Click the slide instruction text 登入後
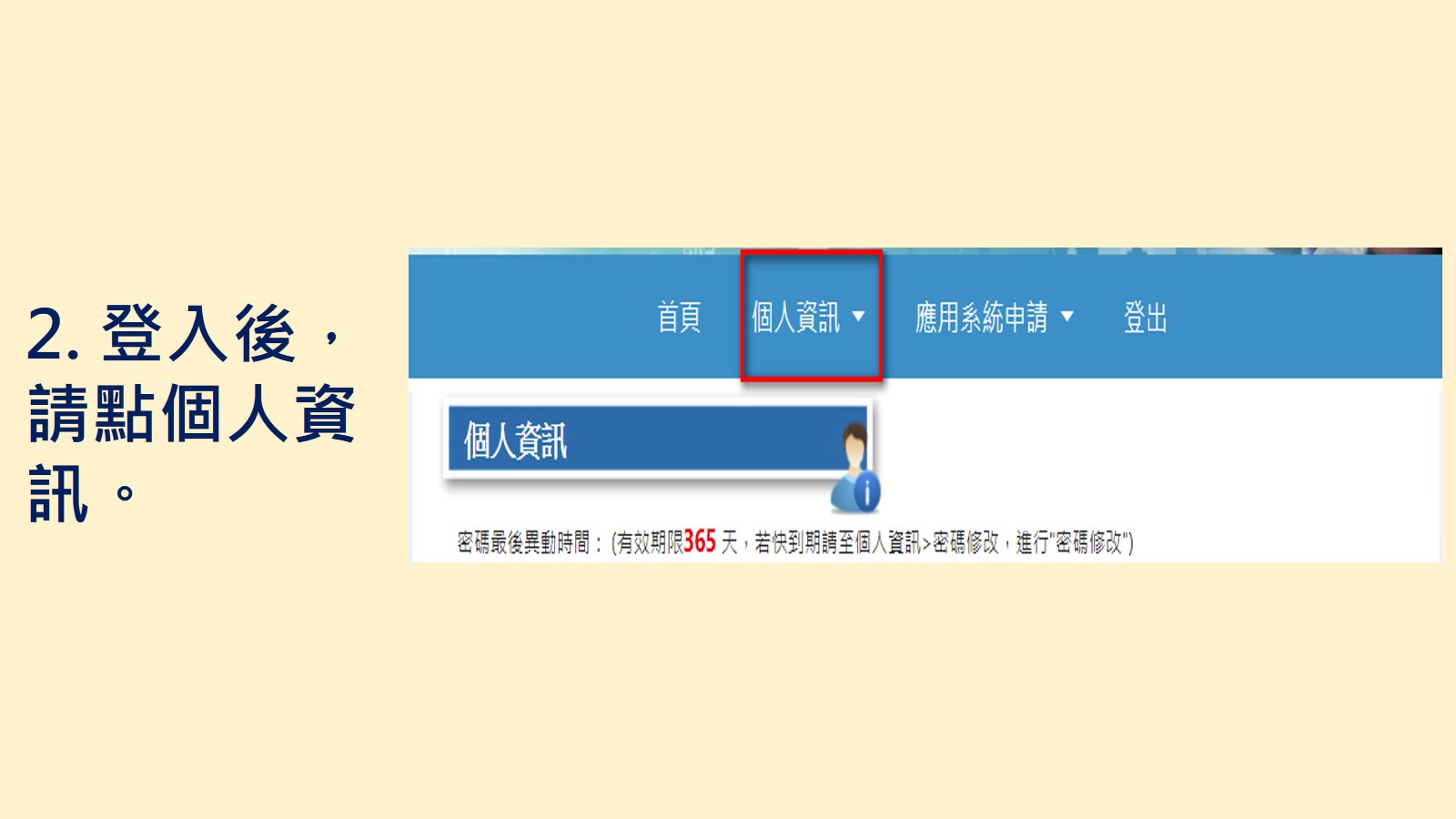 [x=198, y=334]
